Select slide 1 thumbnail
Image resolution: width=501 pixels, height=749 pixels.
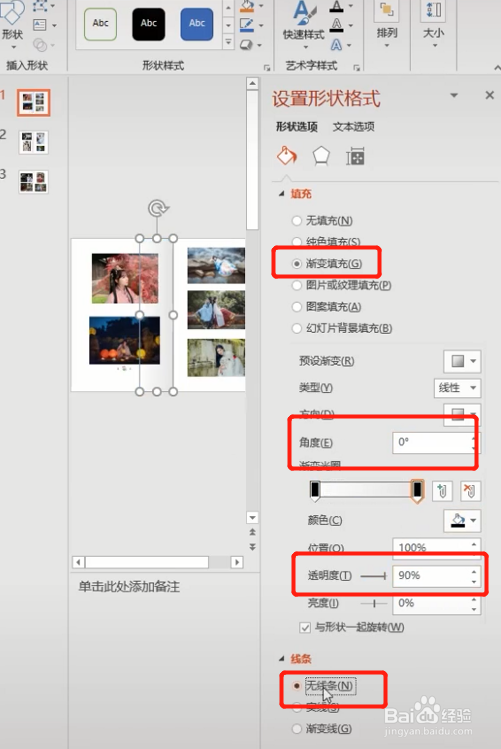coord(33,102)
